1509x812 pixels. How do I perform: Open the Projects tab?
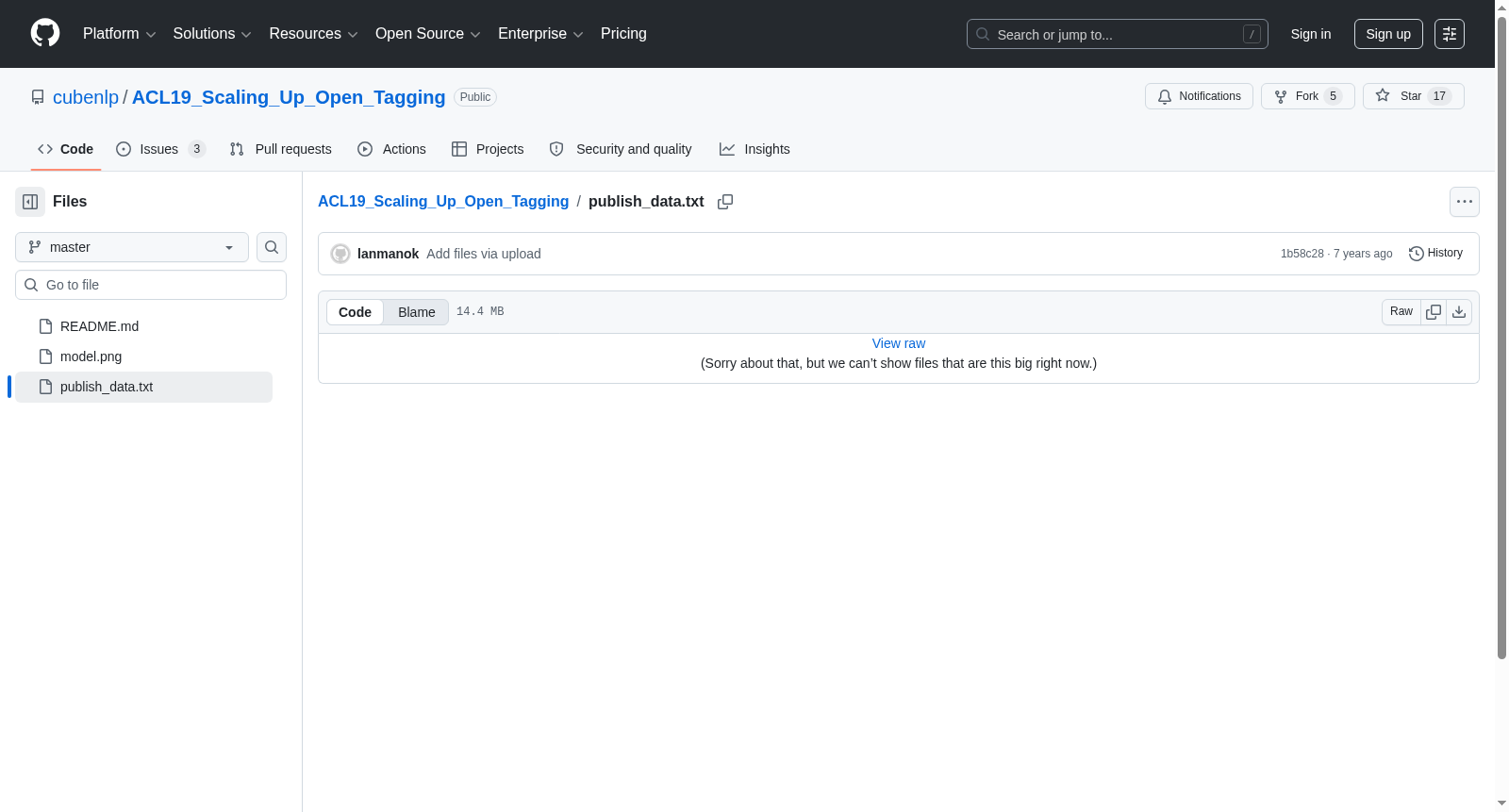[488, 149]
